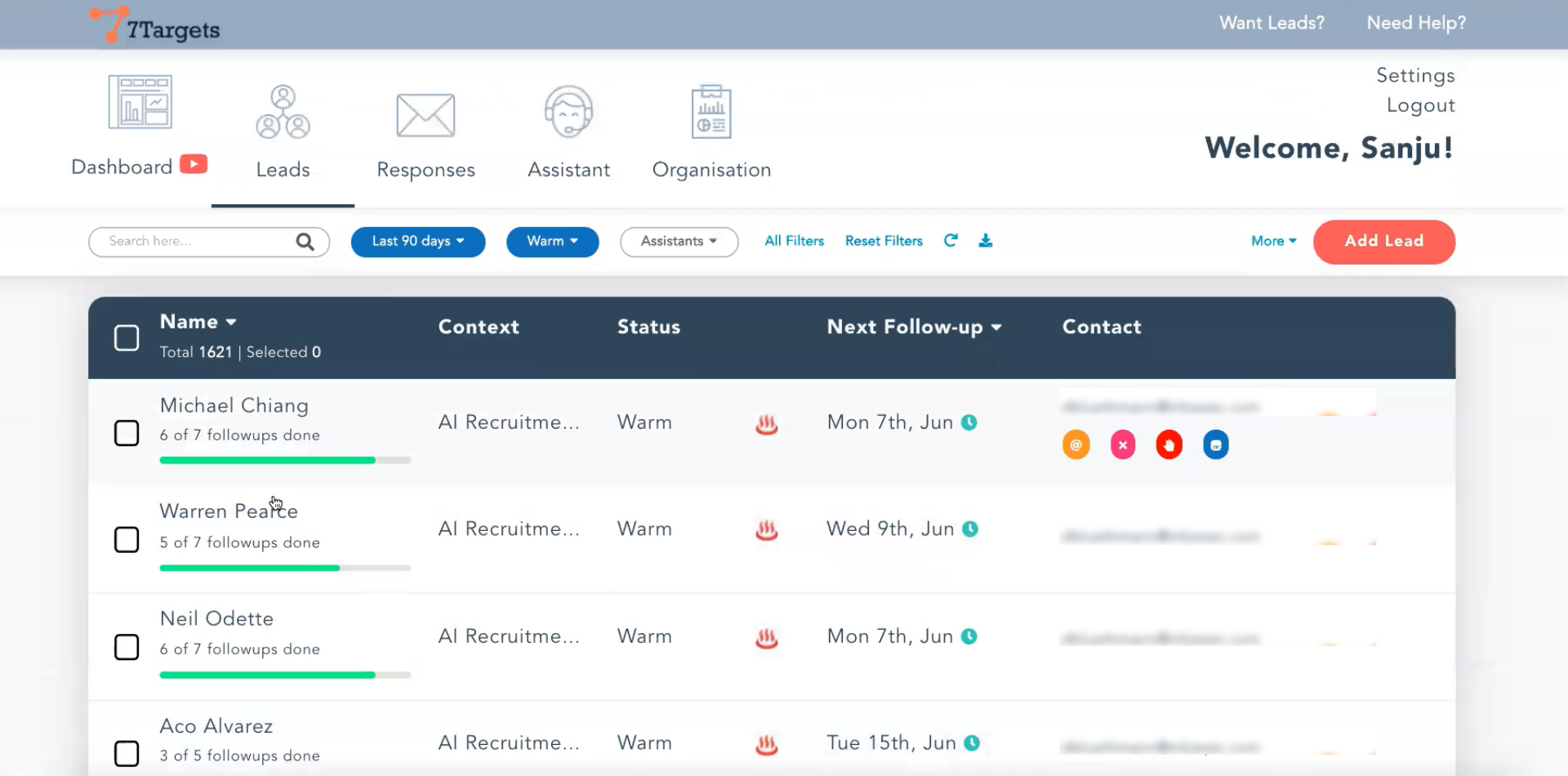Toggle the select-all checkbox in table header
Image resolution: width=1568 pixels, height=776 pixels.
tap(127, 338)
